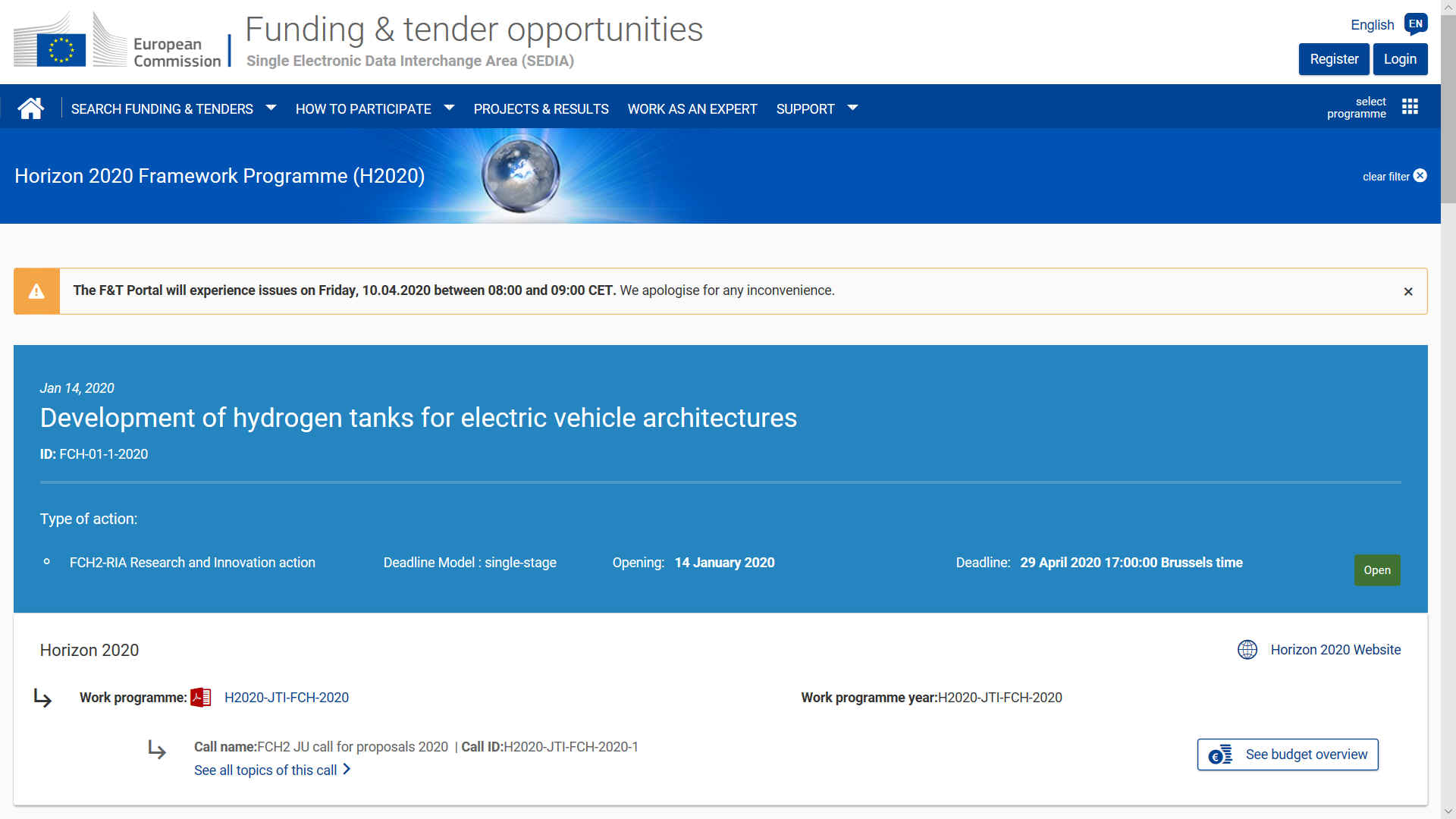Click the Horizon 2020 Website globe icon

1247,650
